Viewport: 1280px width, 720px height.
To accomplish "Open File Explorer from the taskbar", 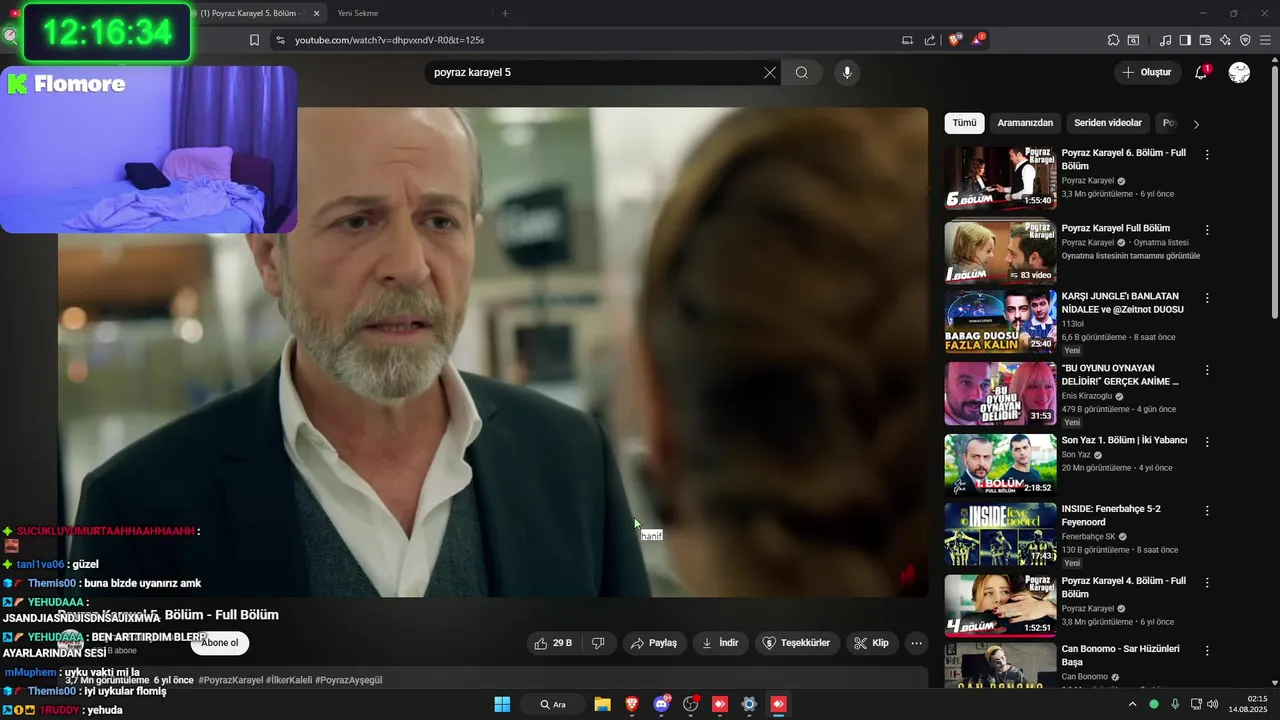I will (602, 704).
